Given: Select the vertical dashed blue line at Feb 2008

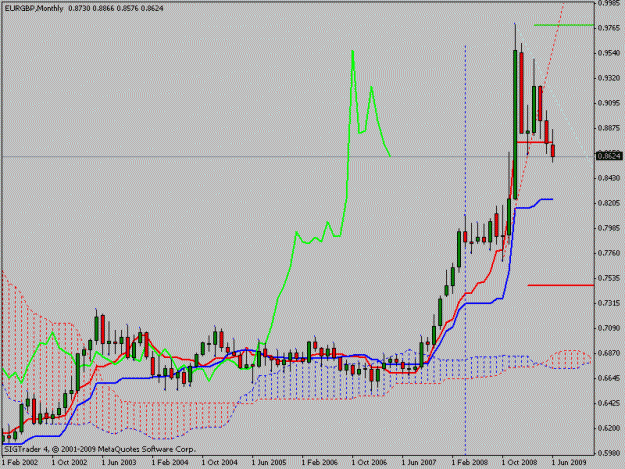Looking at the screenshot, I should pyautogui.click(x=466, y=250).
